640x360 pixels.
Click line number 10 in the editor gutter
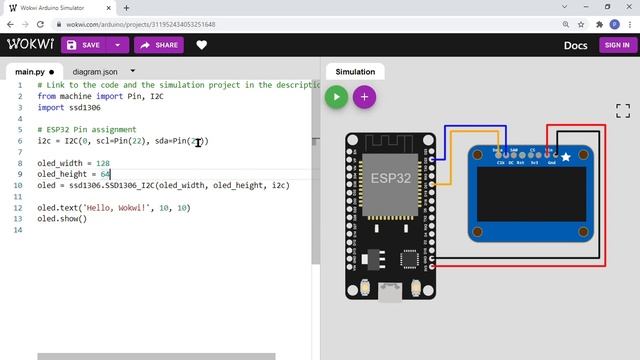(18, 185)
